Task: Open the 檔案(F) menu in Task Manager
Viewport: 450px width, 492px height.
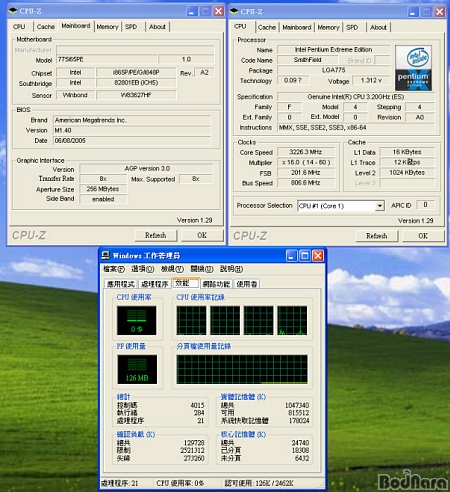Action: point(114,269)
